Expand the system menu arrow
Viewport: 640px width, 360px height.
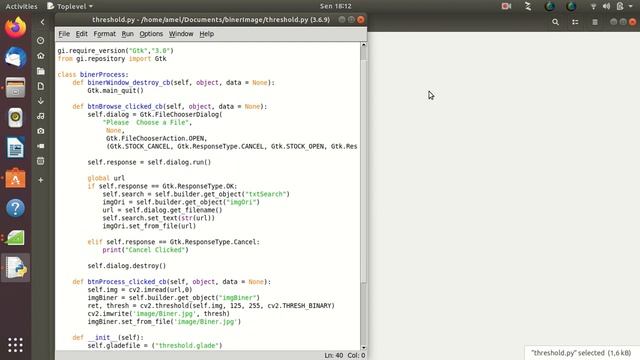click(631, 7)
